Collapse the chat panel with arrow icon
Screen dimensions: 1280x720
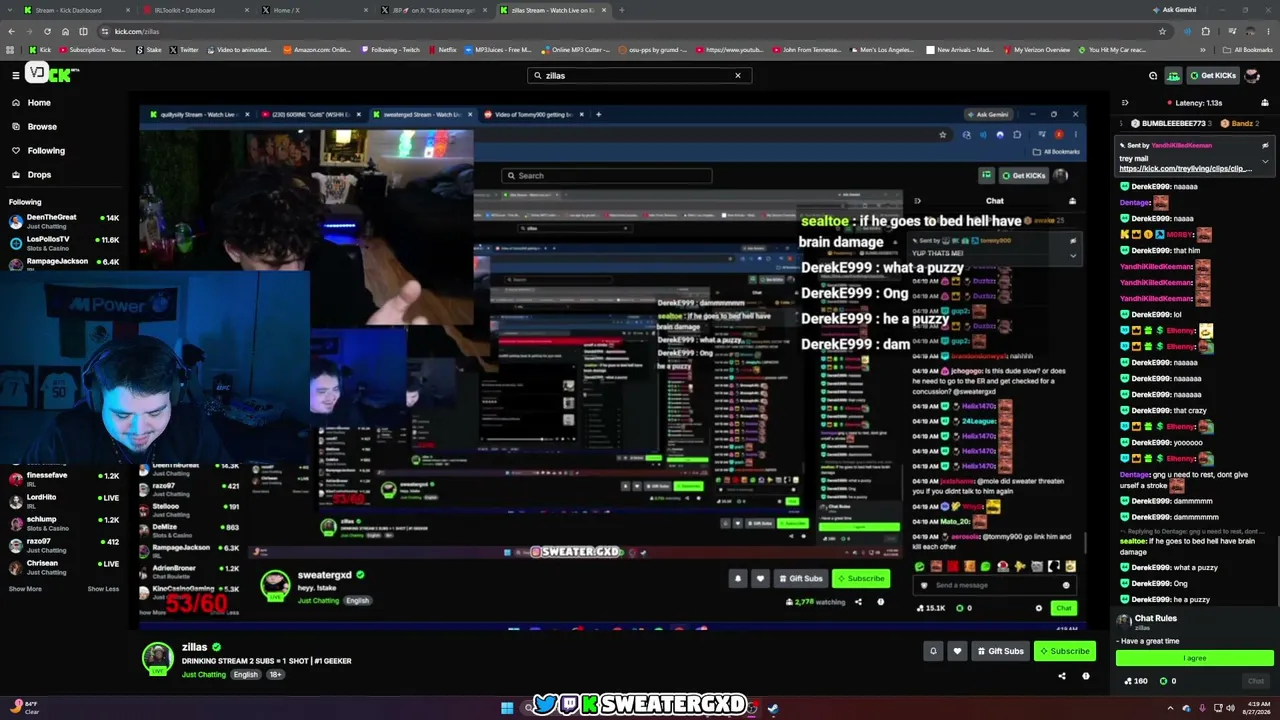tap(1124, 103)
